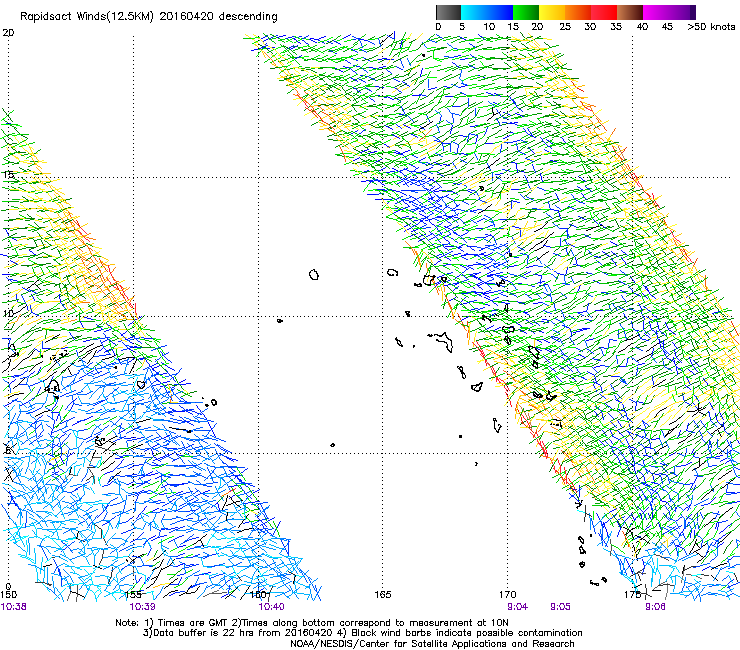
Task: Click the '45' legend scale value
Action: (667, 27)
